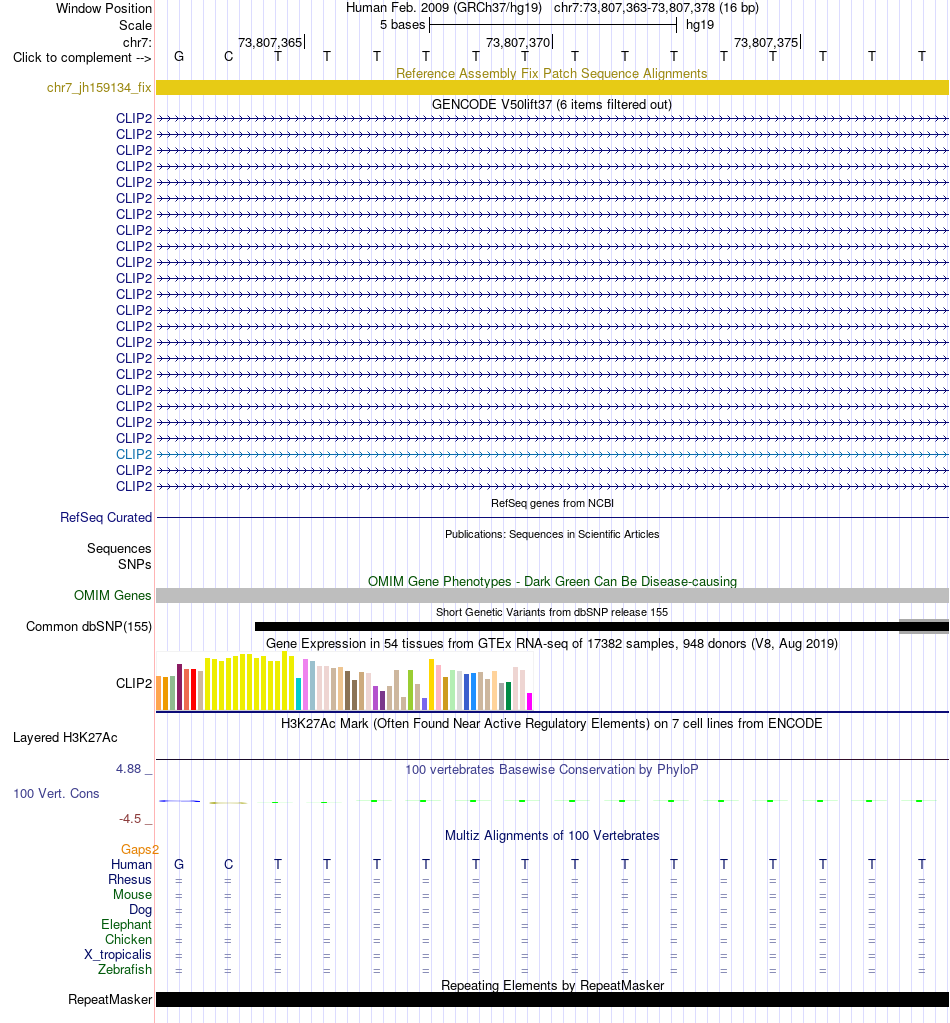
Task: Click the 73,807,365 ruler position
Action: pos(270,42)
